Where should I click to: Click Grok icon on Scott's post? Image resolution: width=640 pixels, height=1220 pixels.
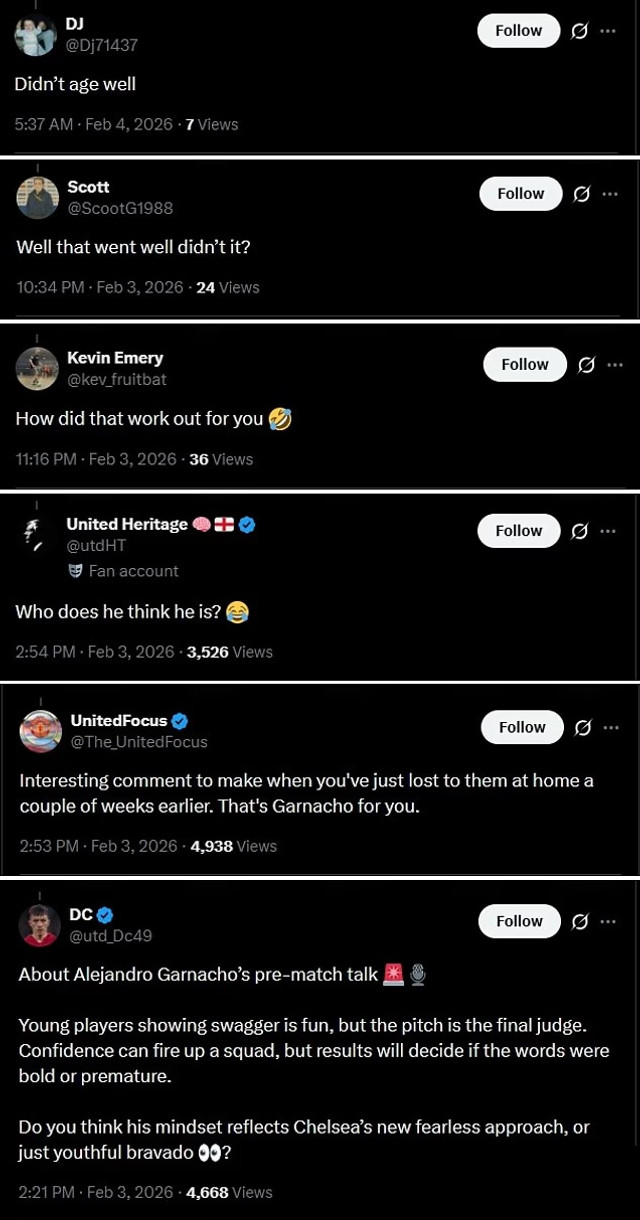[x=581, y=194]
